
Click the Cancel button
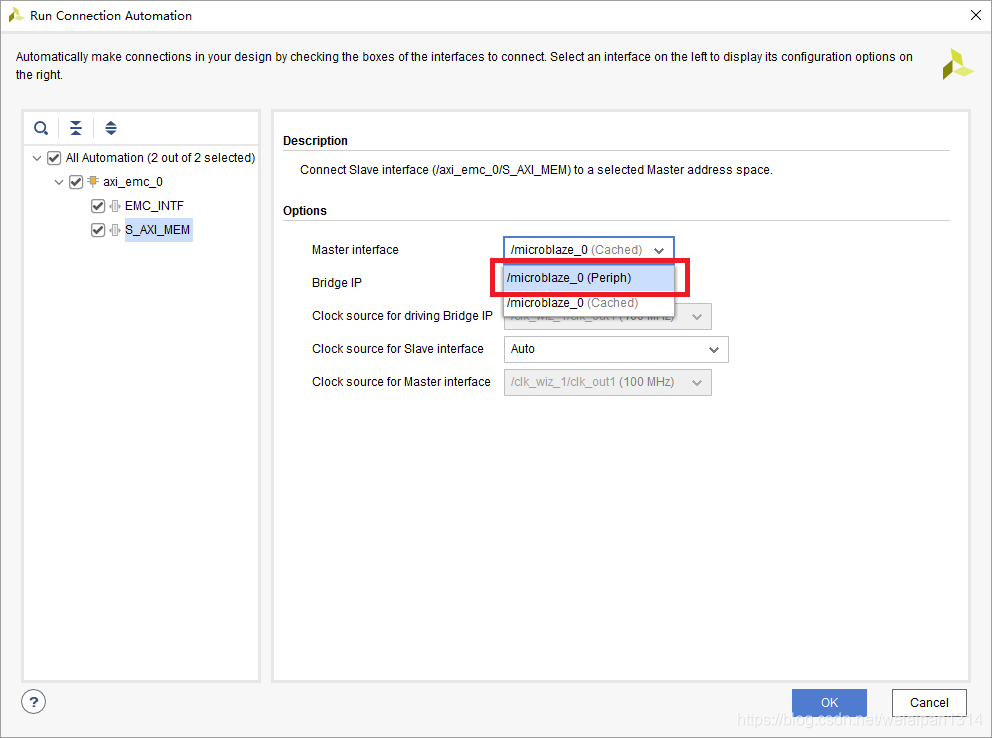(929, 702)
